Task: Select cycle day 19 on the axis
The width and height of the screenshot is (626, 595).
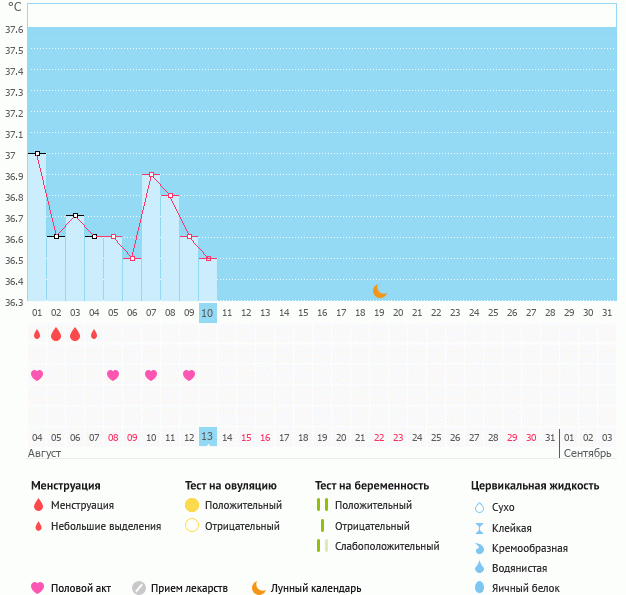Action: pyautogui.click(x=379, y=313)
